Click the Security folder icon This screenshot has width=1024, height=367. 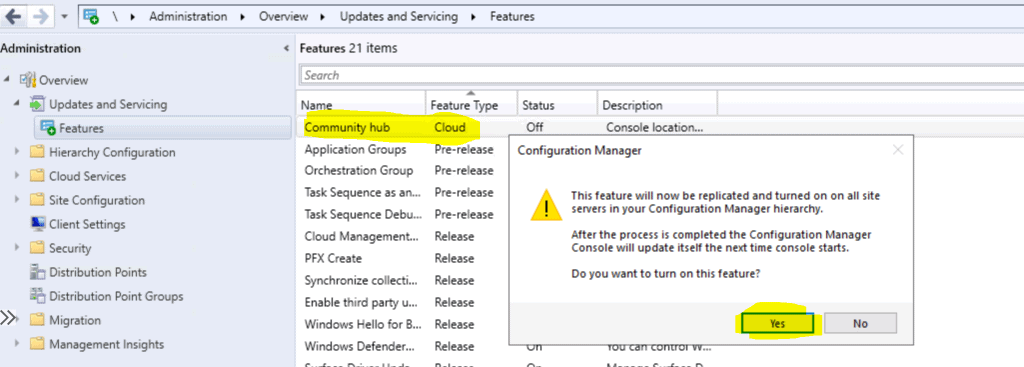point(38,248)
